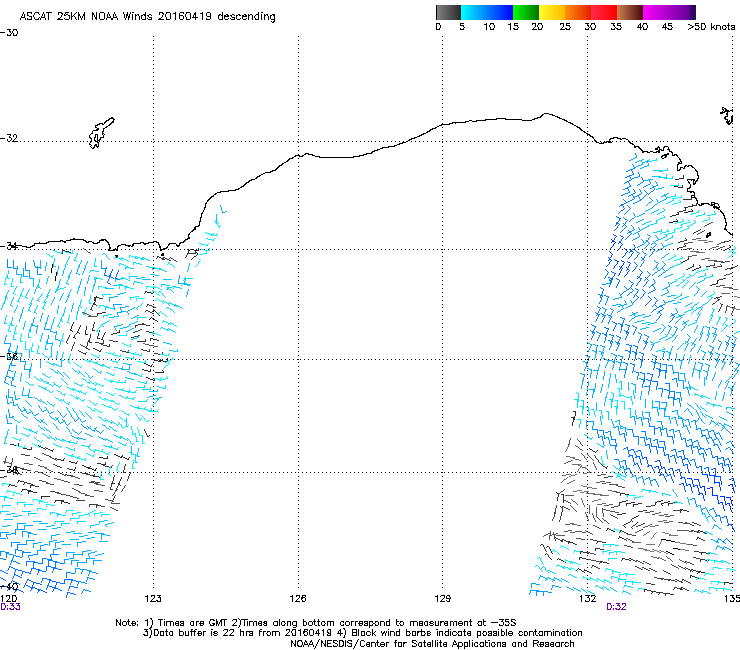This screenshot has height=650, width=740.
Task: Click the gray 0-5 knots legend swatch
Action: 448,12
